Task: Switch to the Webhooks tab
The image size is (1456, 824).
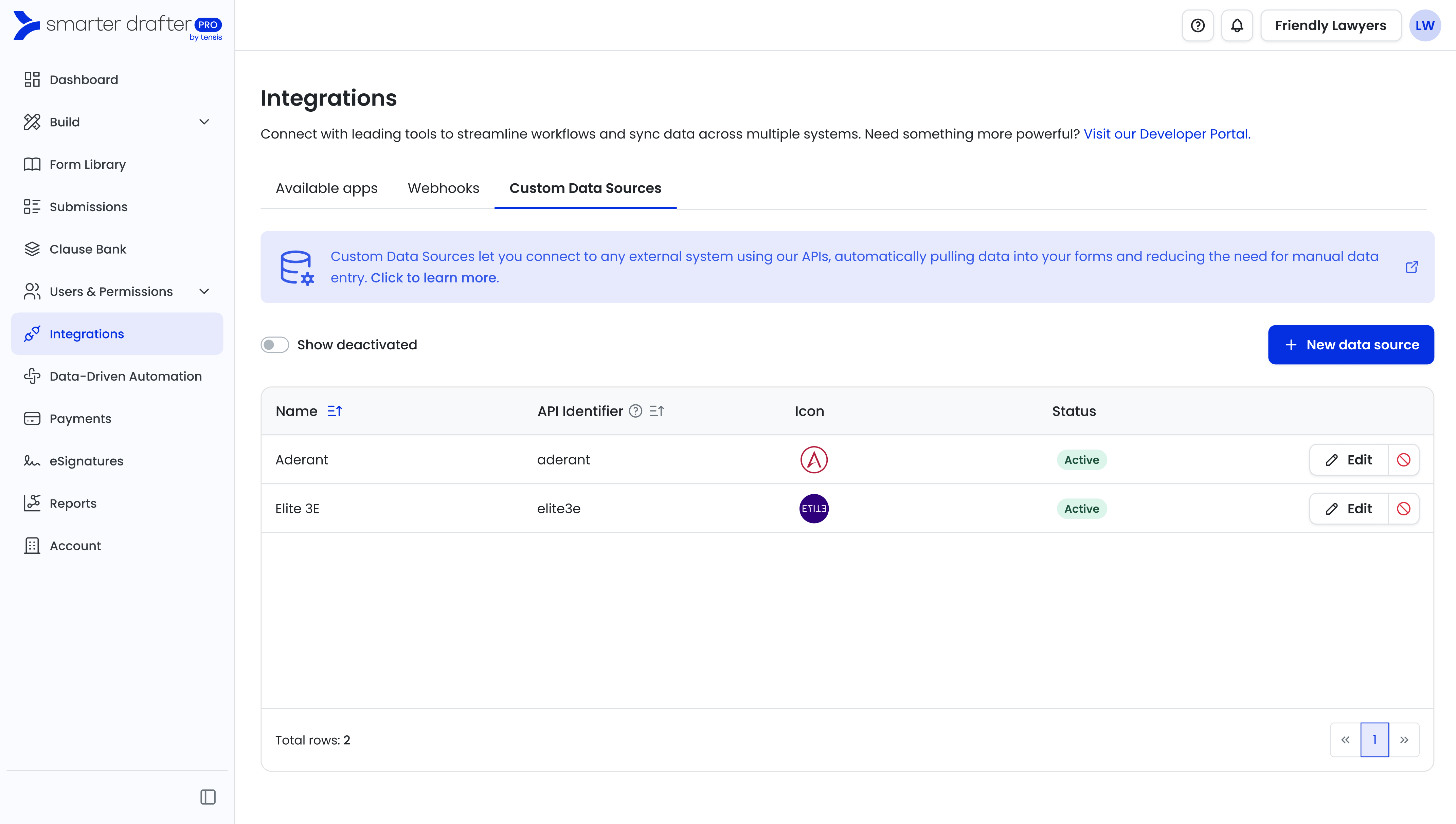Action: coord(443,188)
